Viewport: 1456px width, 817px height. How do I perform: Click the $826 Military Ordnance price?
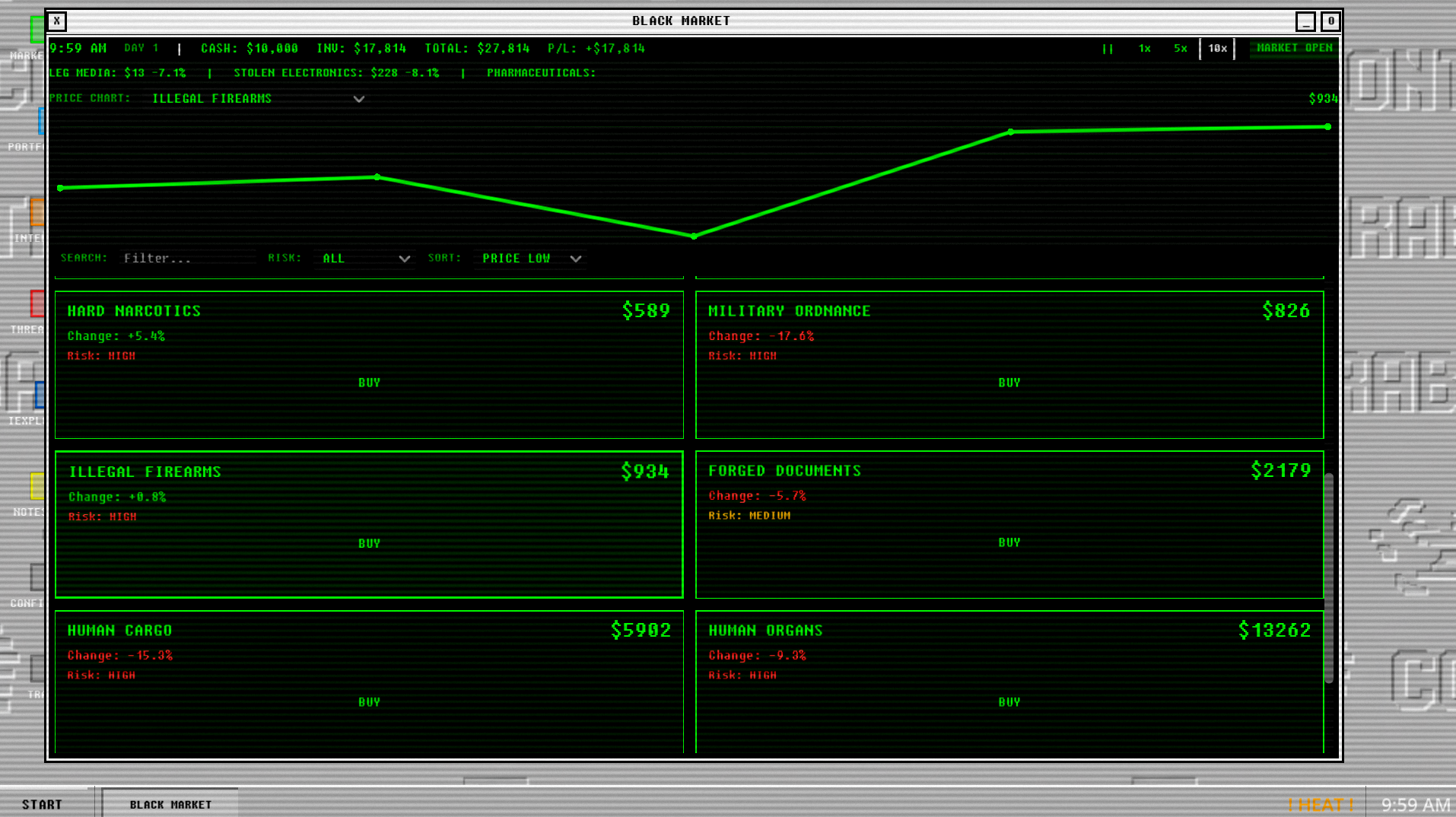[x=1286, y=310]
